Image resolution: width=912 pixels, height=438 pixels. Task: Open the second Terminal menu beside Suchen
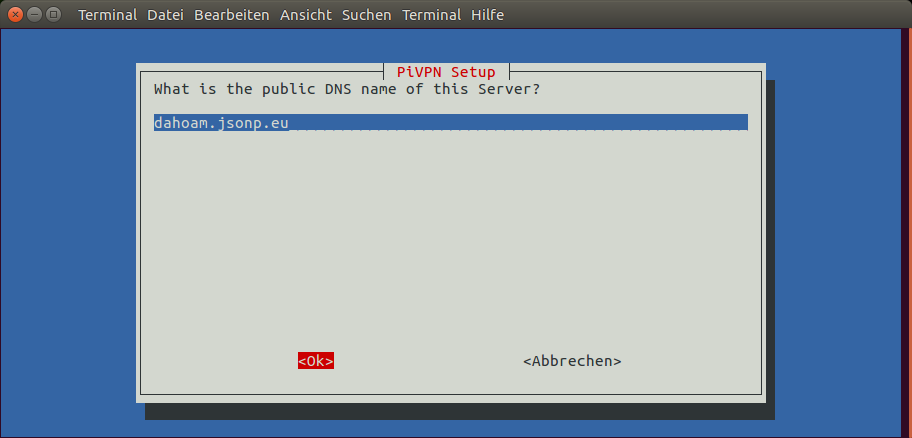pyautogui.click(x=432, y=15)
